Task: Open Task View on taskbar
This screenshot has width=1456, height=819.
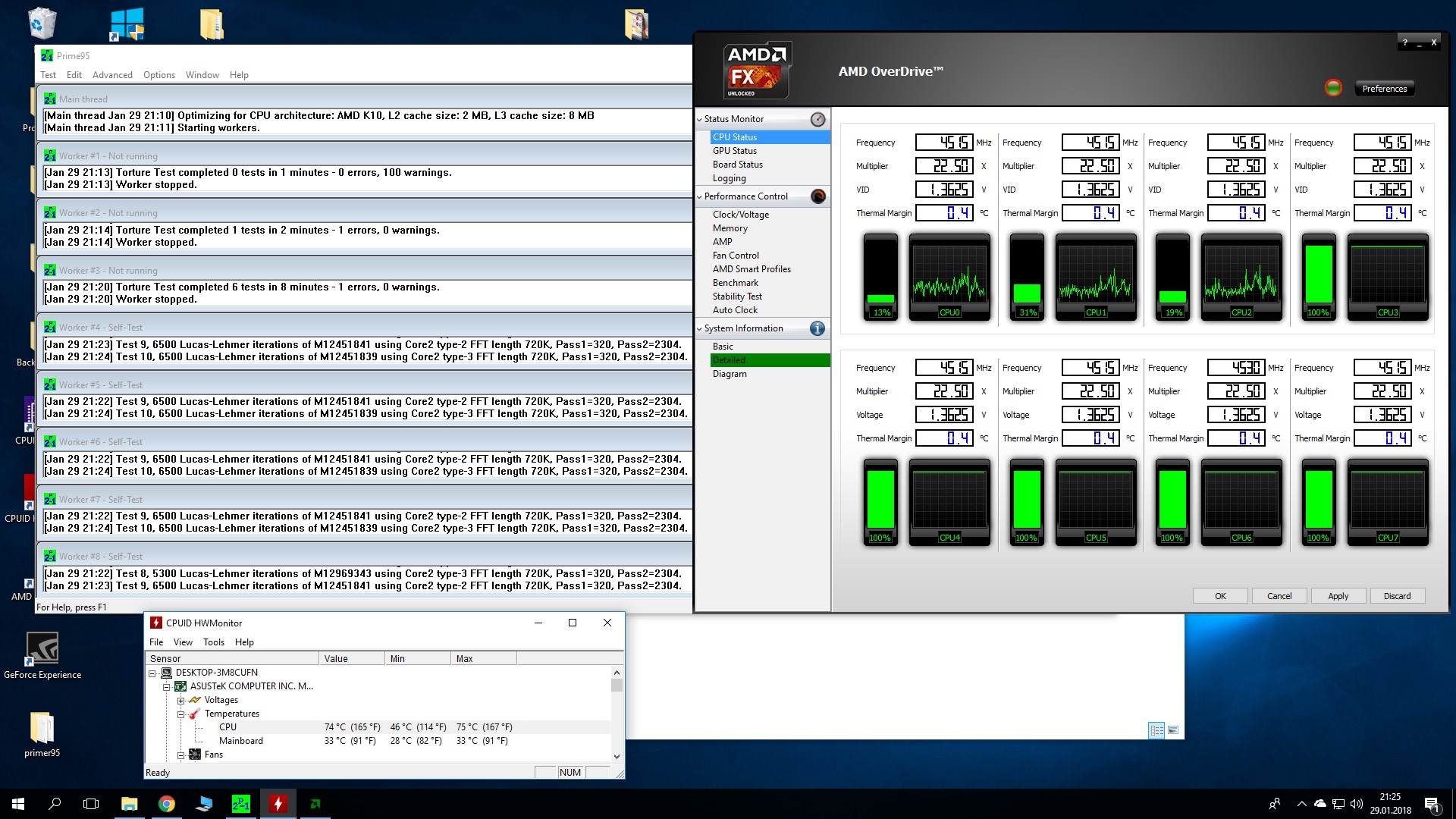Action: pos(91,804)
